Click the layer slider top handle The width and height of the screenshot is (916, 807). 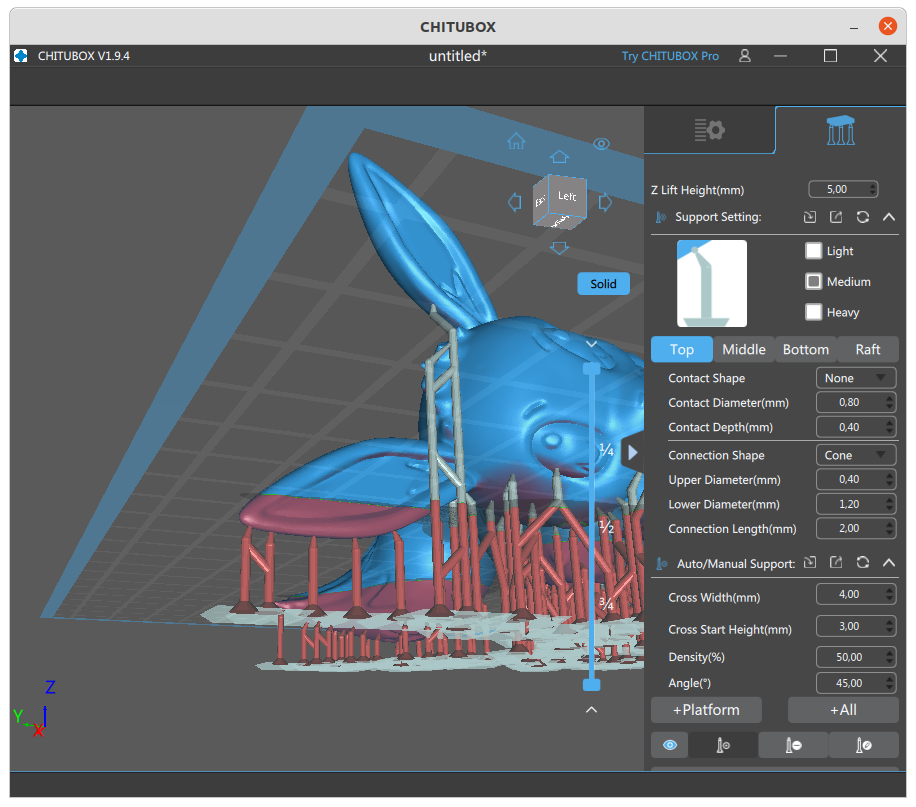[x=591, y=368]
